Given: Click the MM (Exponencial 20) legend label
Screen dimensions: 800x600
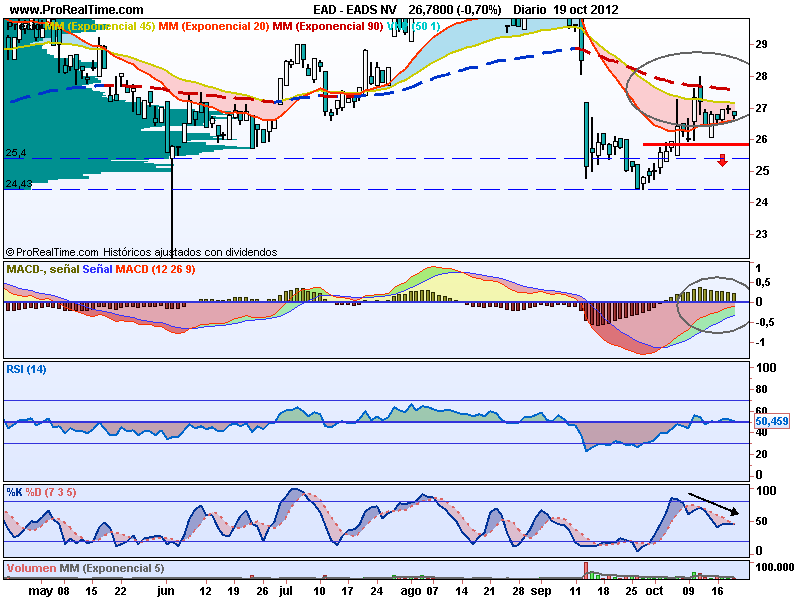Looking at the screenshot, I should point(213,25).
